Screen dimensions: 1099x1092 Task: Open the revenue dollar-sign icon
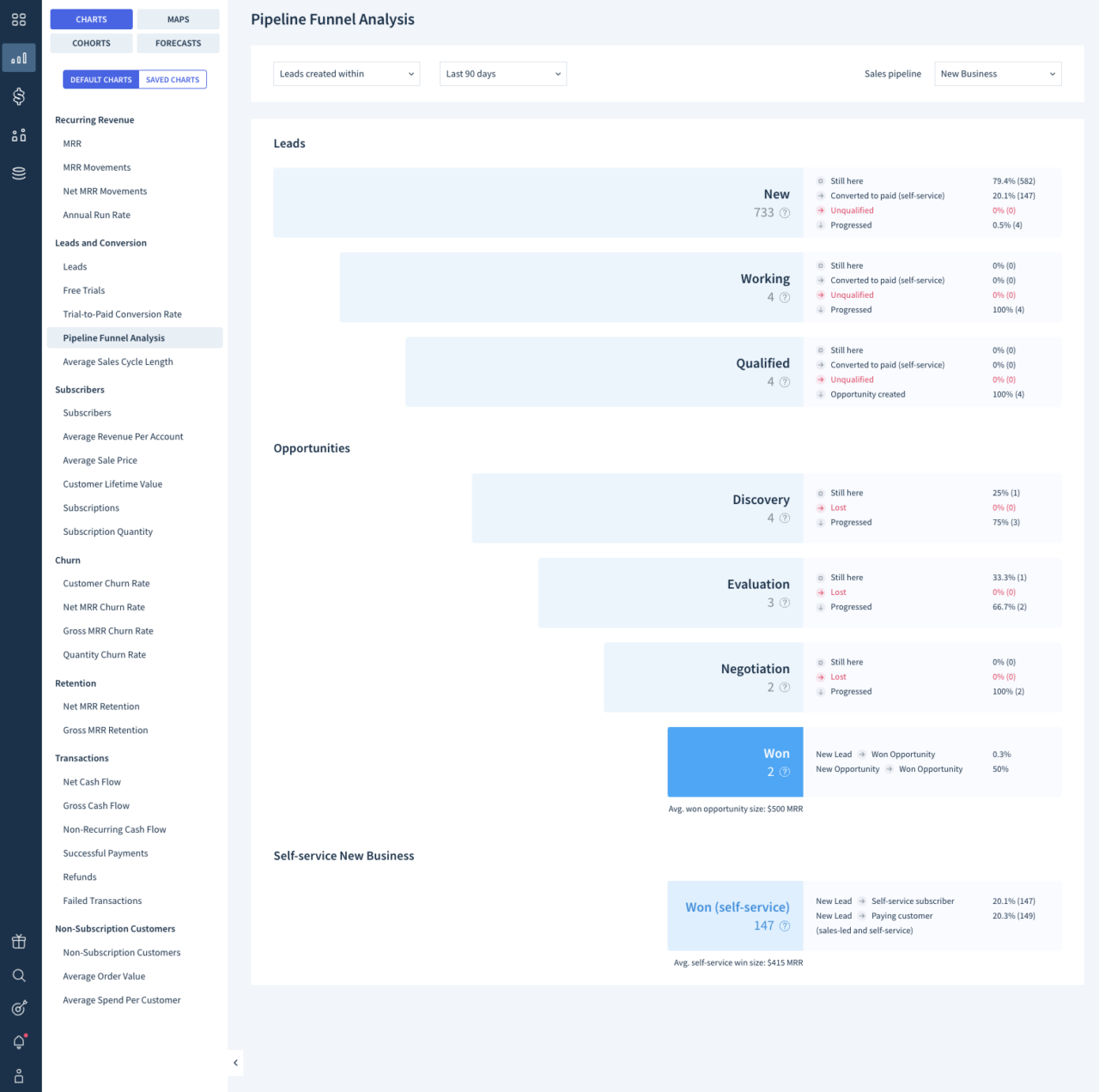(x=19, y=96)
